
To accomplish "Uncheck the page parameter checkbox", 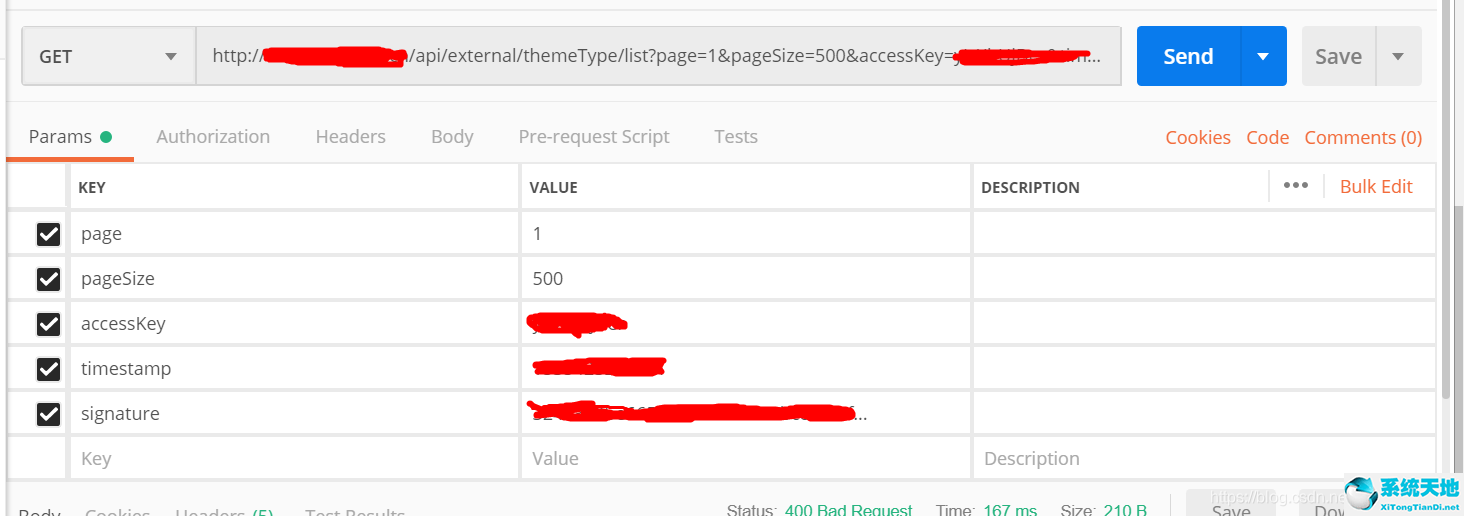I will point(48,234).
